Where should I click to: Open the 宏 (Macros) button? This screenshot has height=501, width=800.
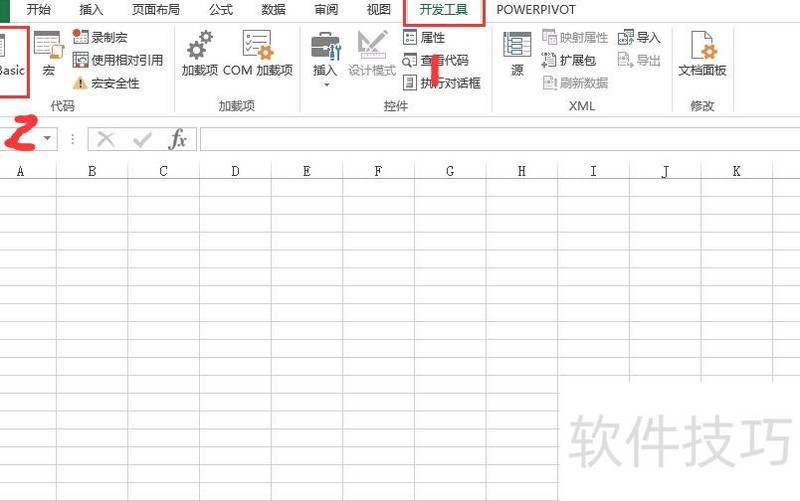click(48, 53)
